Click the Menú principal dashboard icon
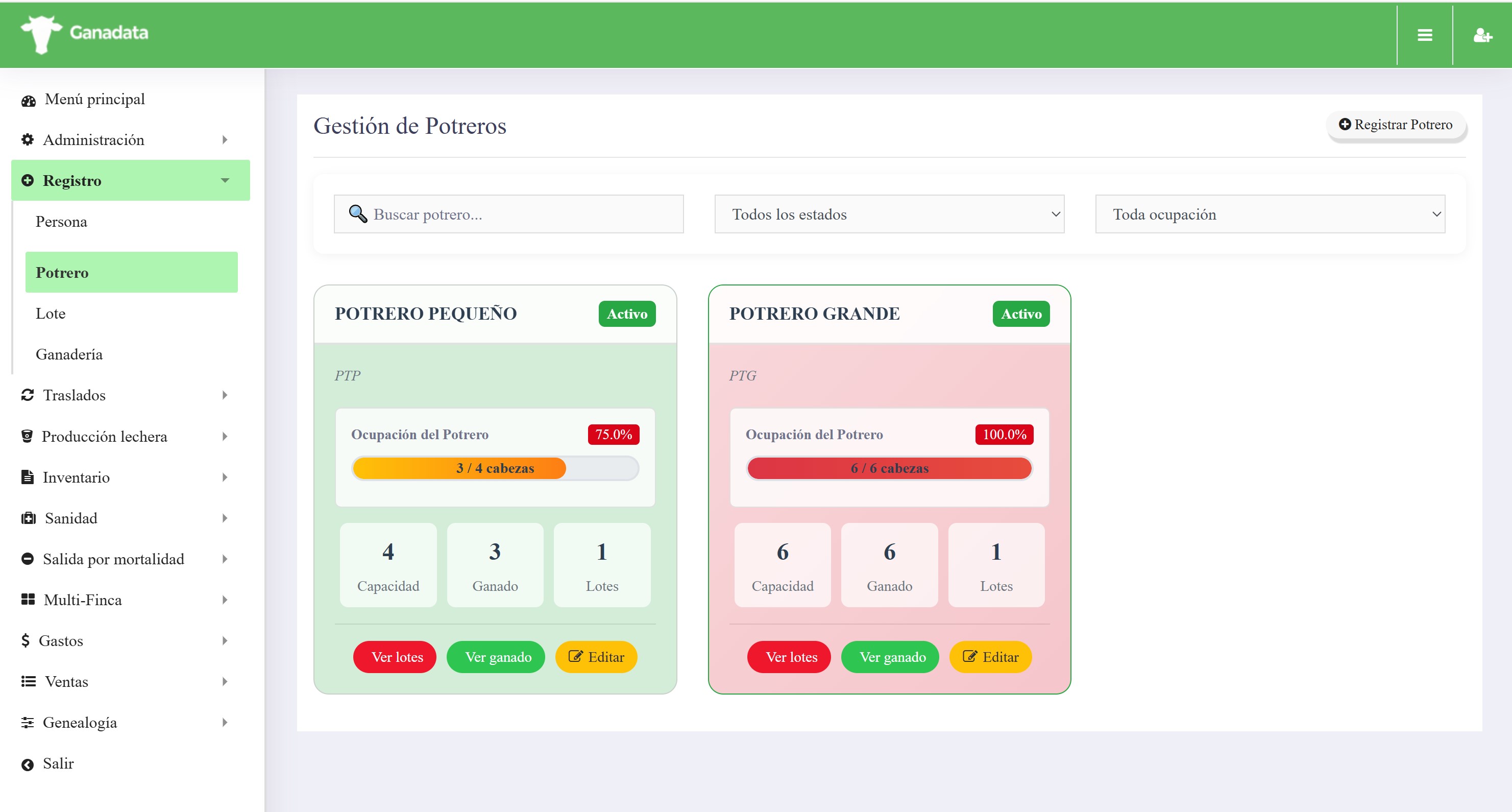This screenshot has width=1512, height=812. coord(28,101)
